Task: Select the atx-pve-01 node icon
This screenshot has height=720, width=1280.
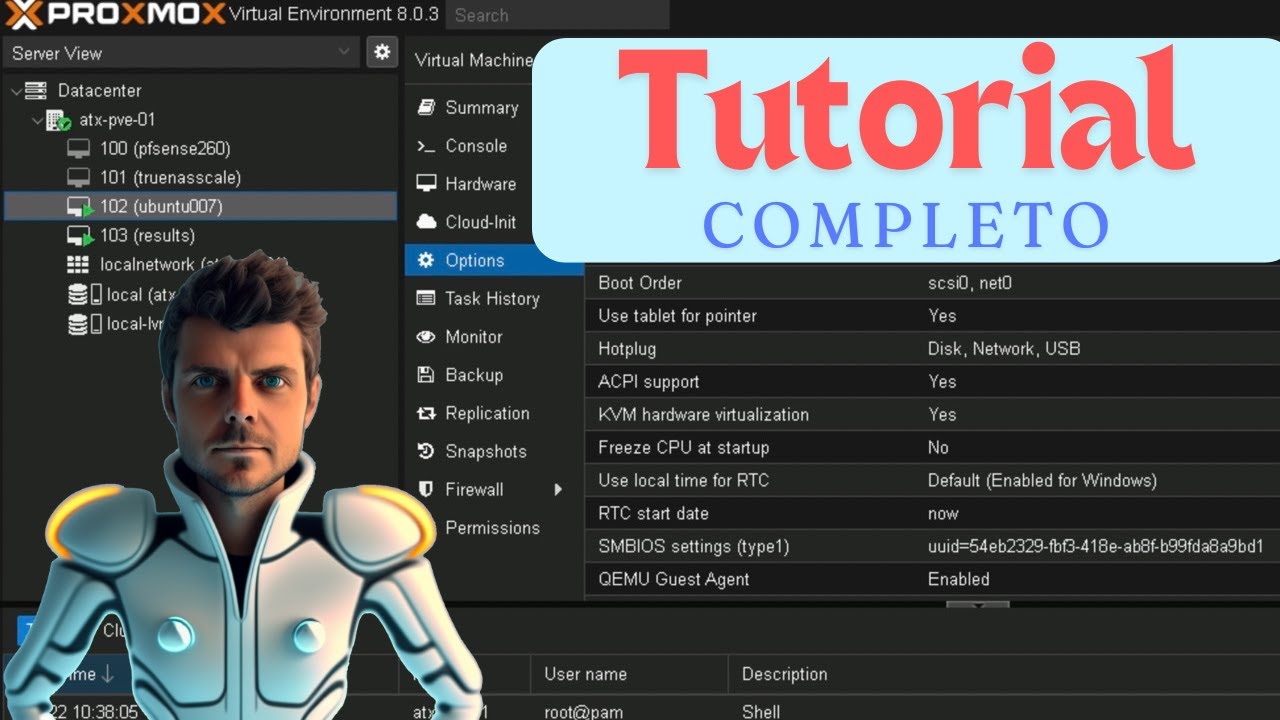Action: [58, 120]
